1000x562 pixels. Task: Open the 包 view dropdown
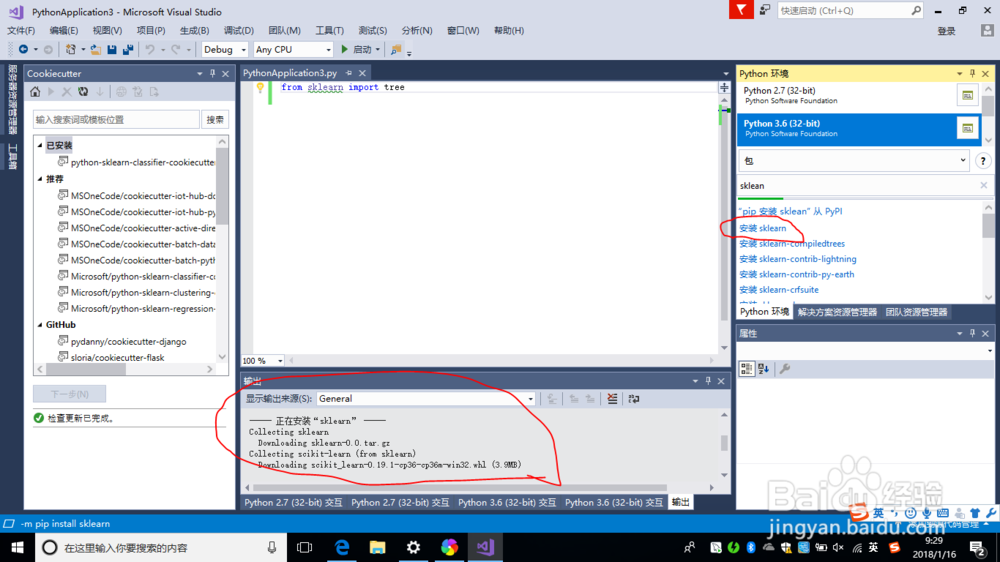(x=962, y=161)
